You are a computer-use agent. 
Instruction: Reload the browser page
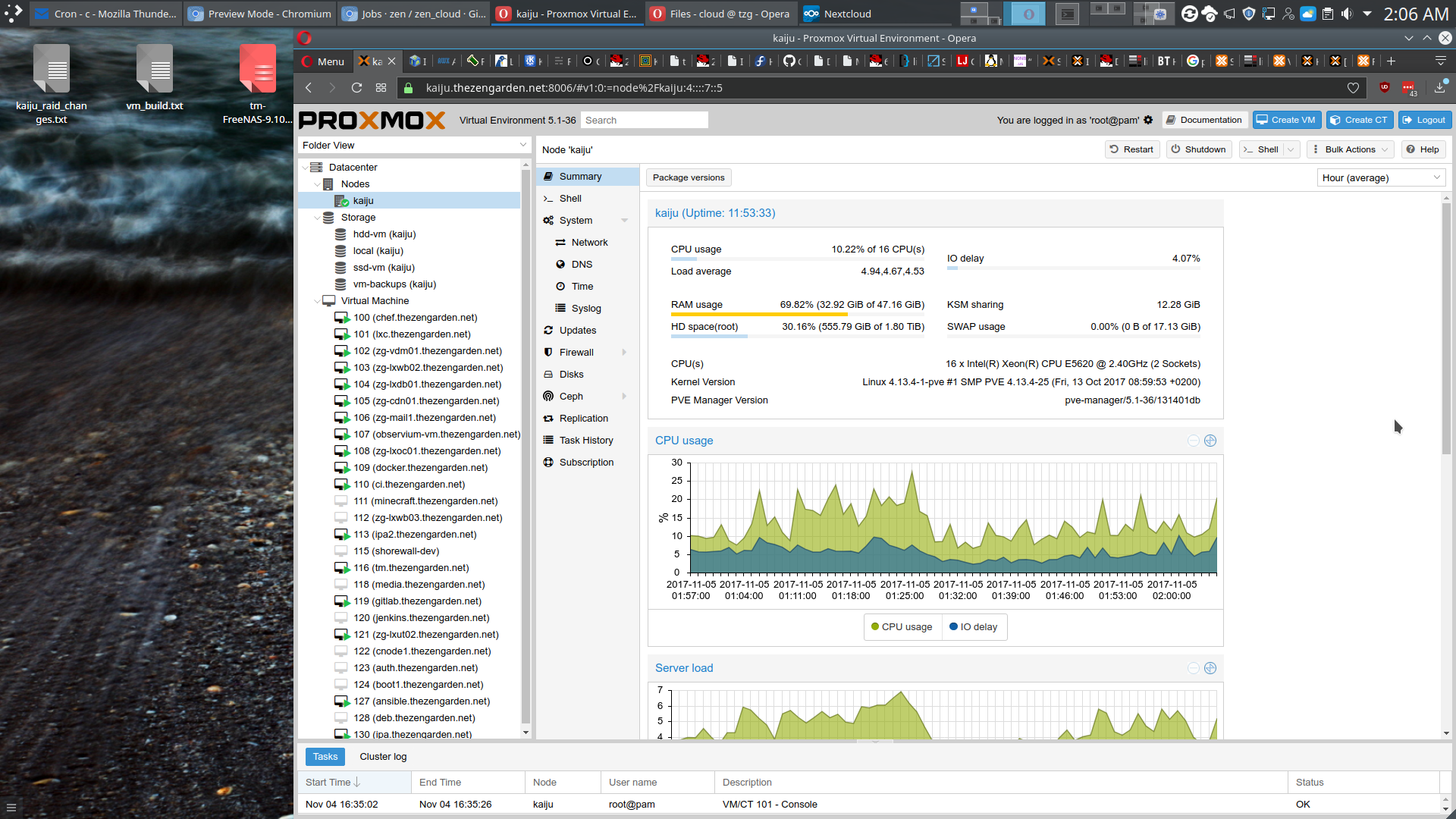tap(356, 88)
